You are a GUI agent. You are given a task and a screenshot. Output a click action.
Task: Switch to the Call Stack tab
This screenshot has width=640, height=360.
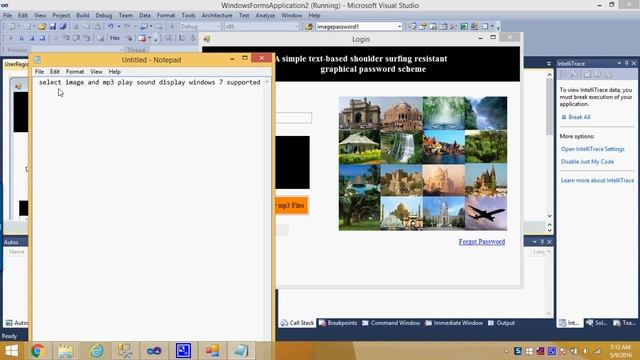pos(298,323)
